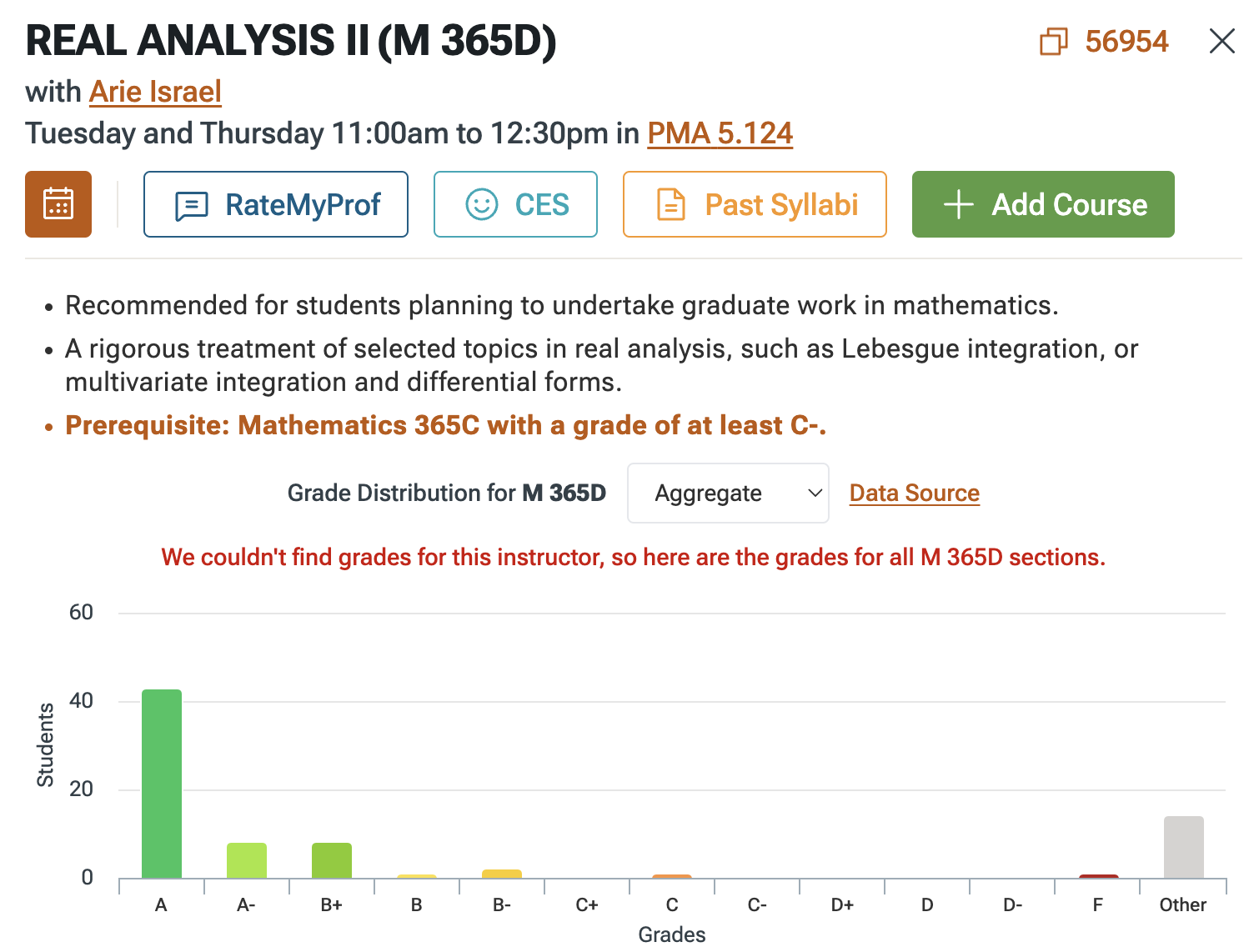Click the A grade bar in chart
Image resolution: width=1259 pixels, height=952 pixels.
tap(162, 784)
